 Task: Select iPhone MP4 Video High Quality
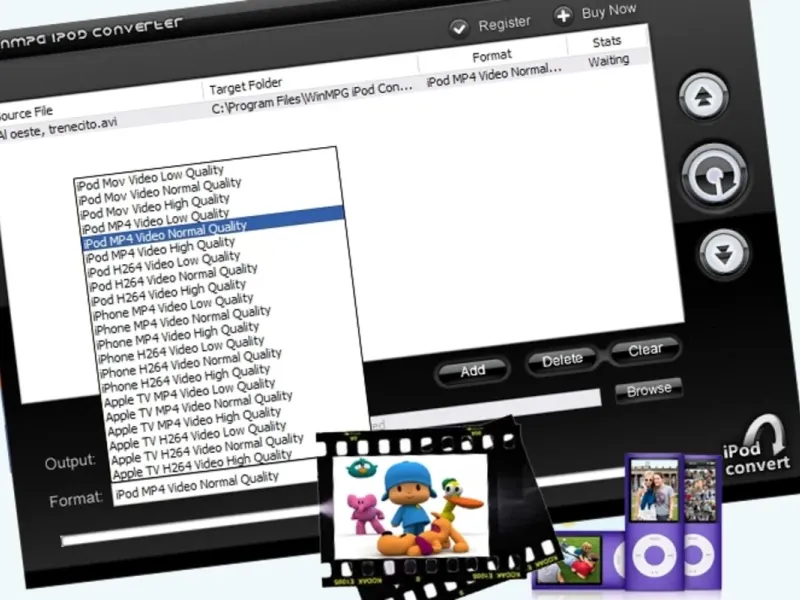[178, 336]
